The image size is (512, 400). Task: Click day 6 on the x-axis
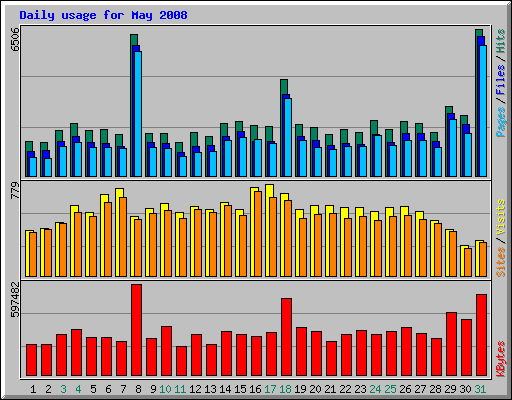click(x=108, y=389)
